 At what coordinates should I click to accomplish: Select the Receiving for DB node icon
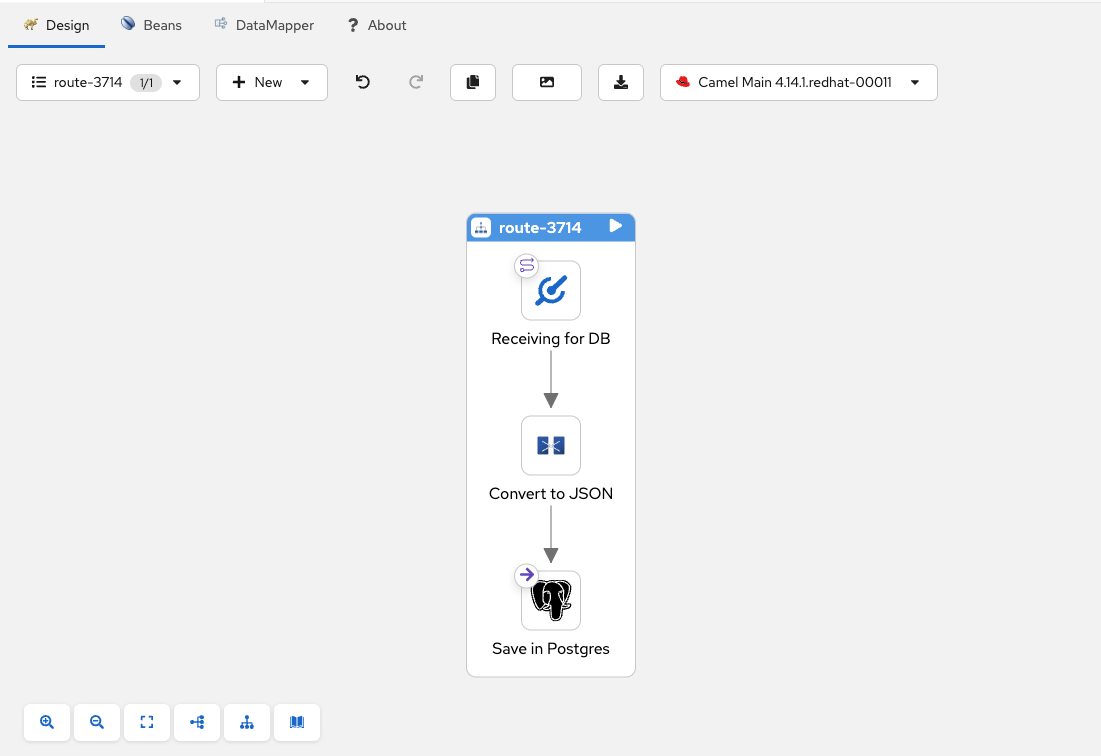(x=551, y=291)
